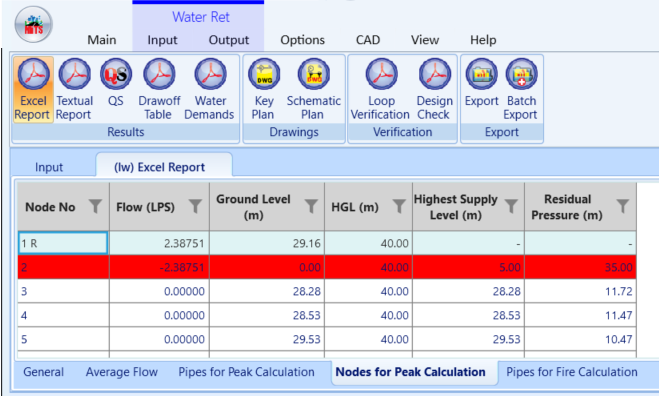Open Highest Supply Level column filter
Viewport: 659px width, 396px height.
pos(511,206)
